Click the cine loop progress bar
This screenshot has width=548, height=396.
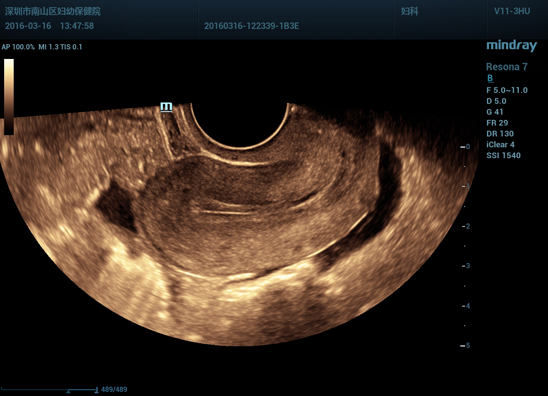click(x=49, y=389)
